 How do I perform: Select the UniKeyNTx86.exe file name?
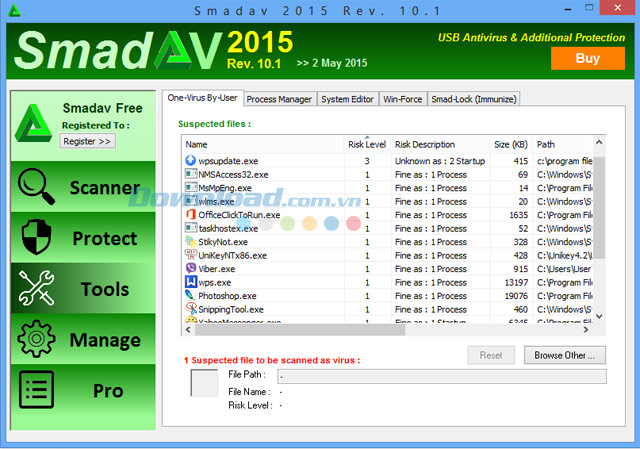click(232, 256)
